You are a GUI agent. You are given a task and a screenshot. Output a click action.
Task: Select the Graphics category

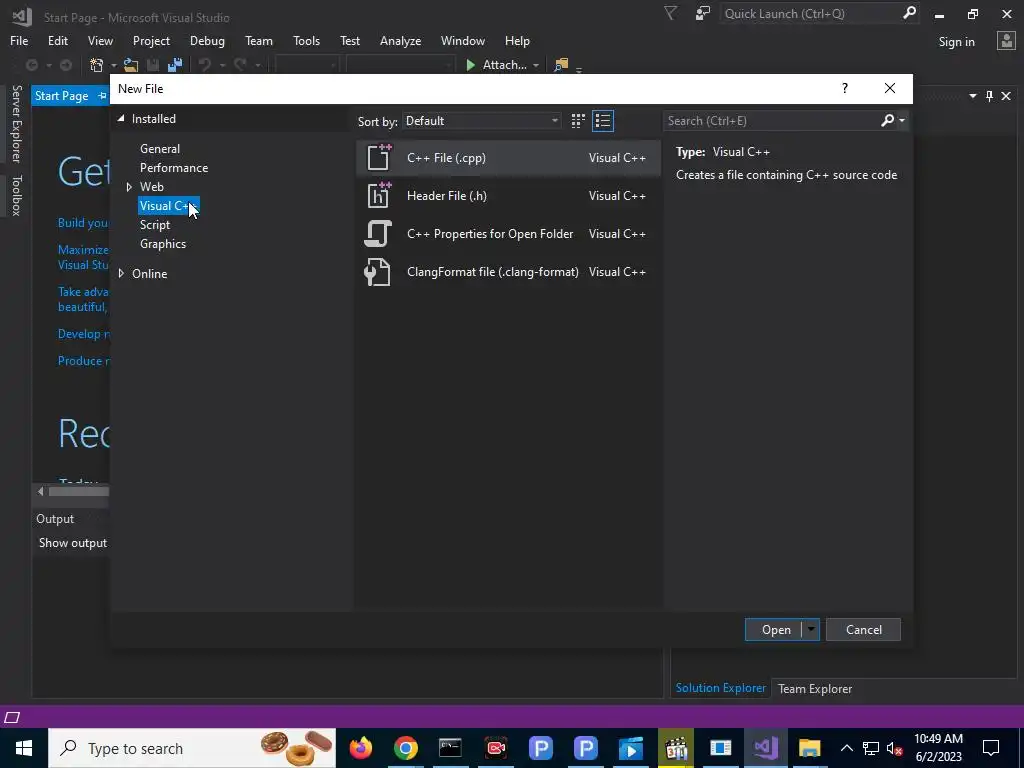163,244
